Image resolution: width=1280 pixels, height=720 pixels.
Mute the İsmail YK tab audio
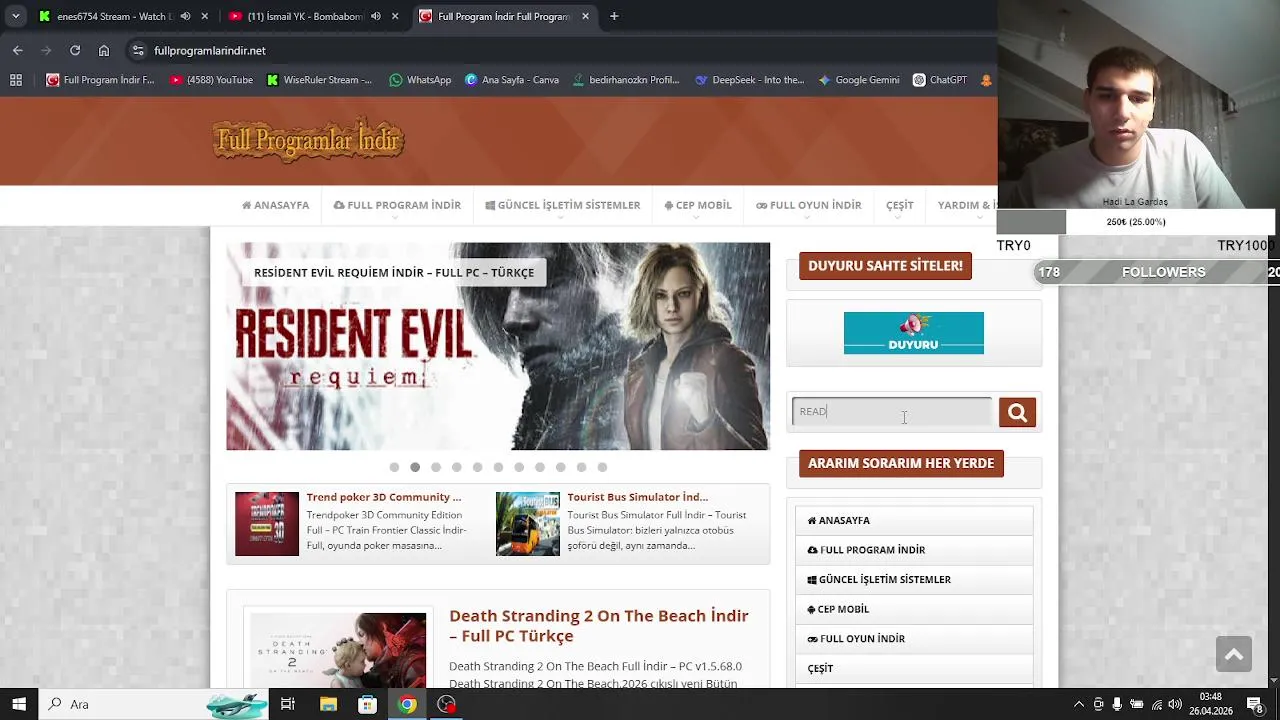point(376,16)
